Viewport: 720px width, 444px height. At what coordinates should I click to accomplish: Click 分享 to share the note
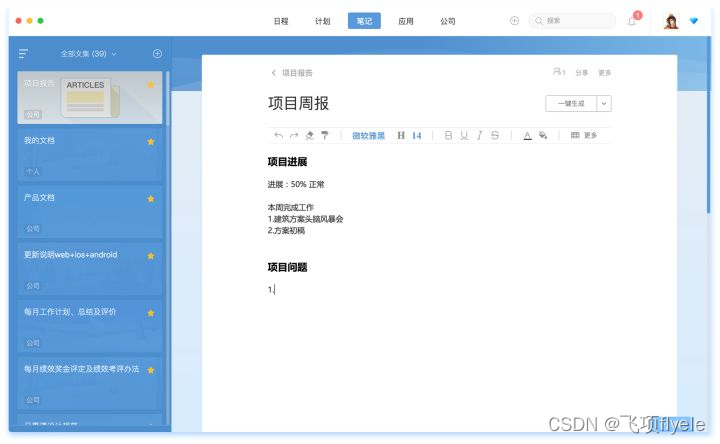[x=582, y=73]
